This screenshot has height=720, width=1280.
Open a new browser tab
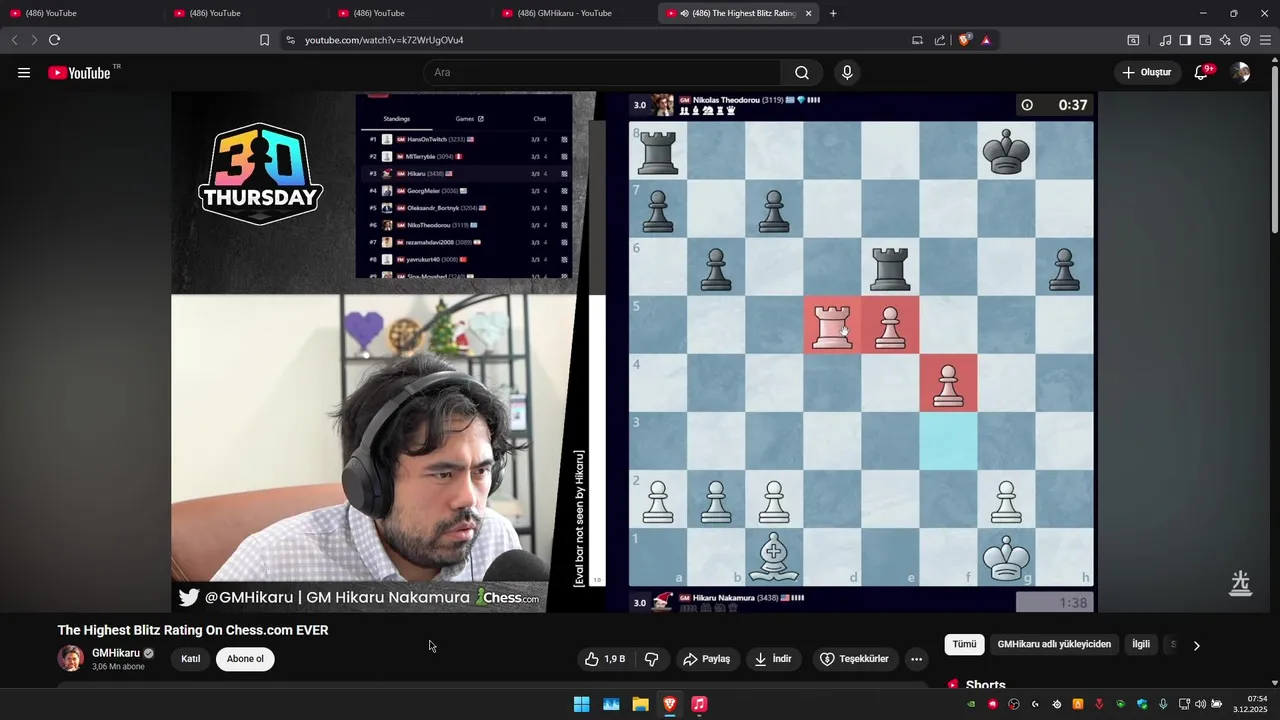point(833,13)
